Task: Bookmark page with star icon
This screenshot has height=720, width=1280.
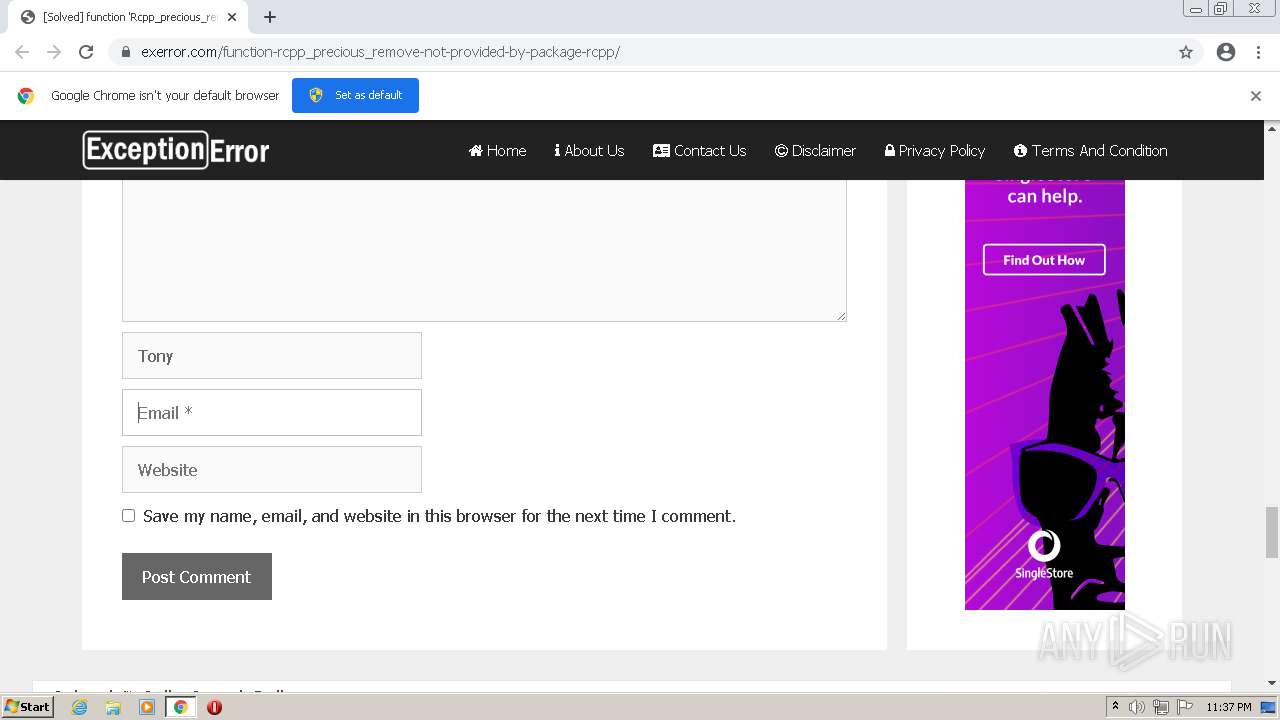Action: [1186, 52]
